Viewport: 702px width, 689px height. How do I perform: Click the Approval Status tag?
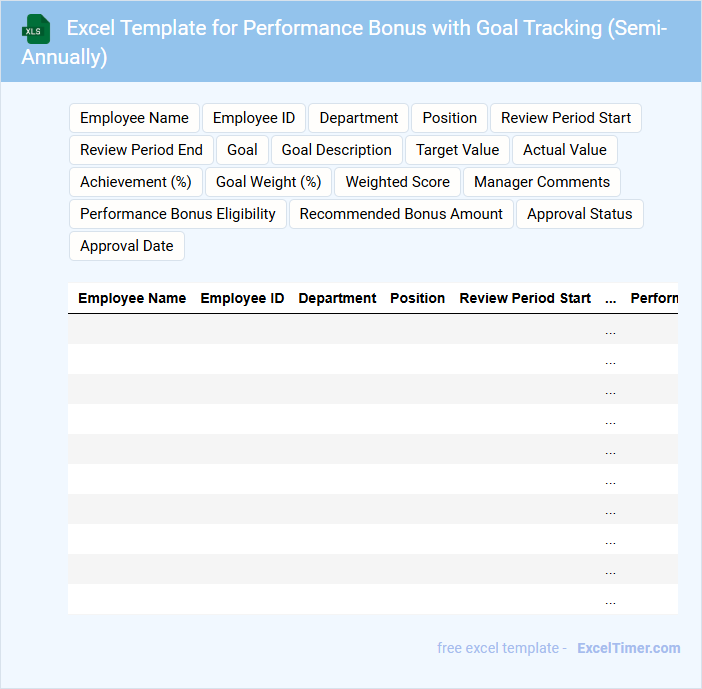[580, 214]
